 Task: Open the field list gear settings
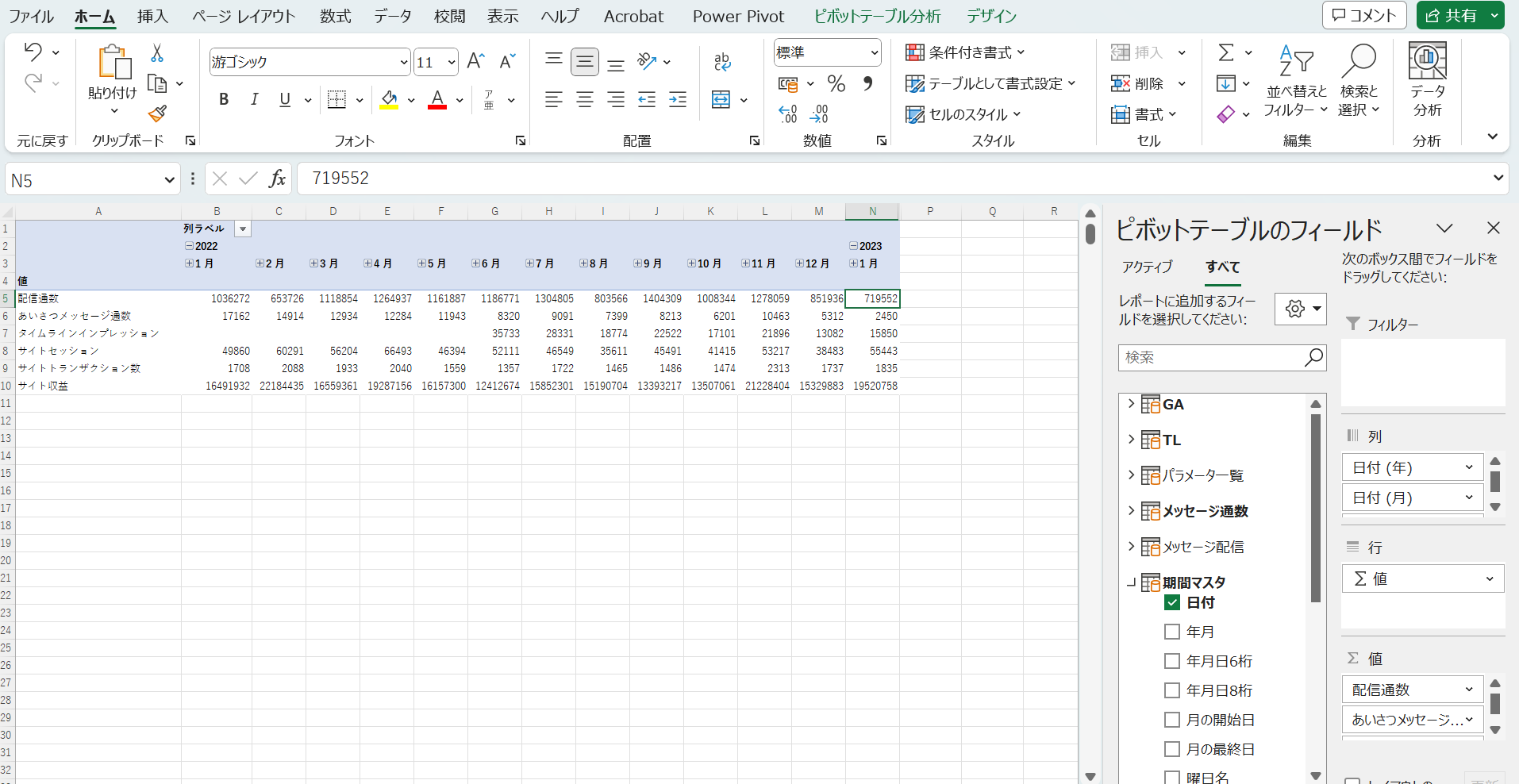[x=1299, y=309]
